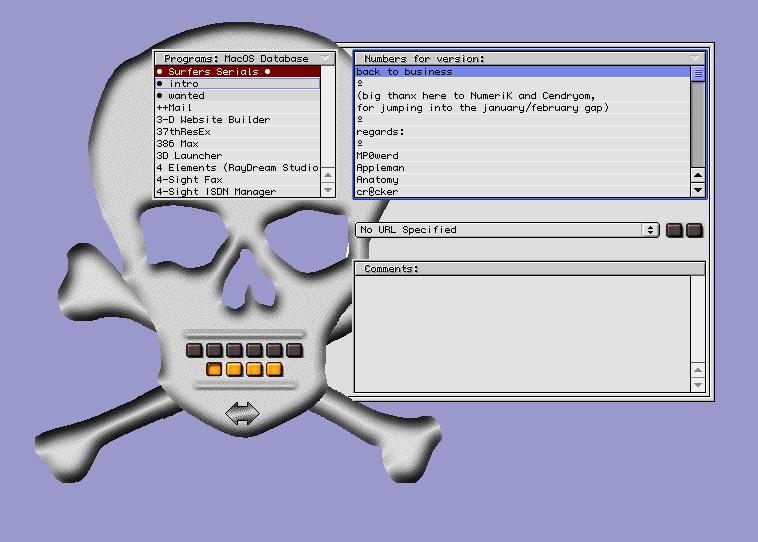Select 4 Elements (RayDream Studio entry
This screenshot has height=542, width=758.
click(x=238, y=168)
